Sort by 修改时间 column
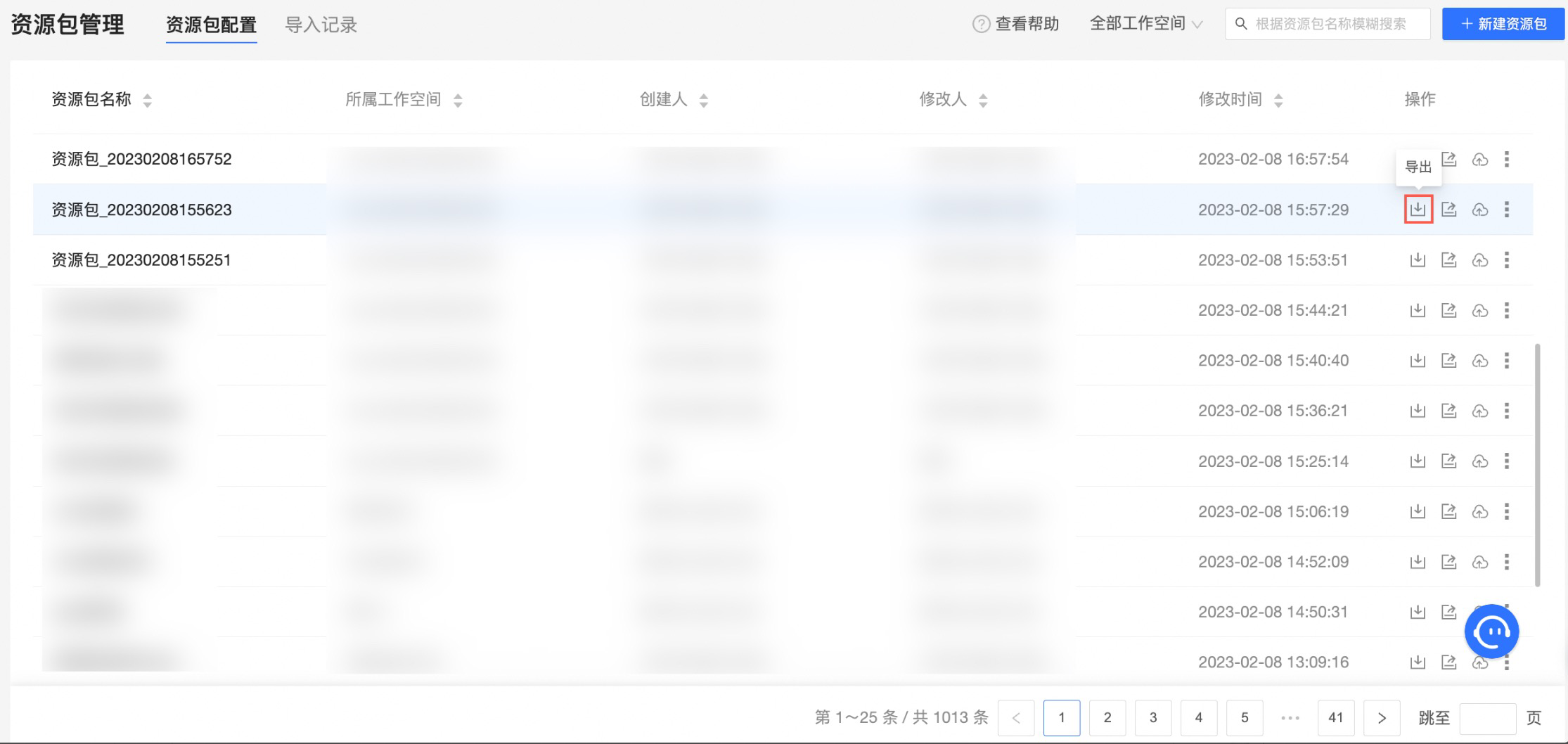This screenshot has height=744, width=1568. click(1278, 101)
